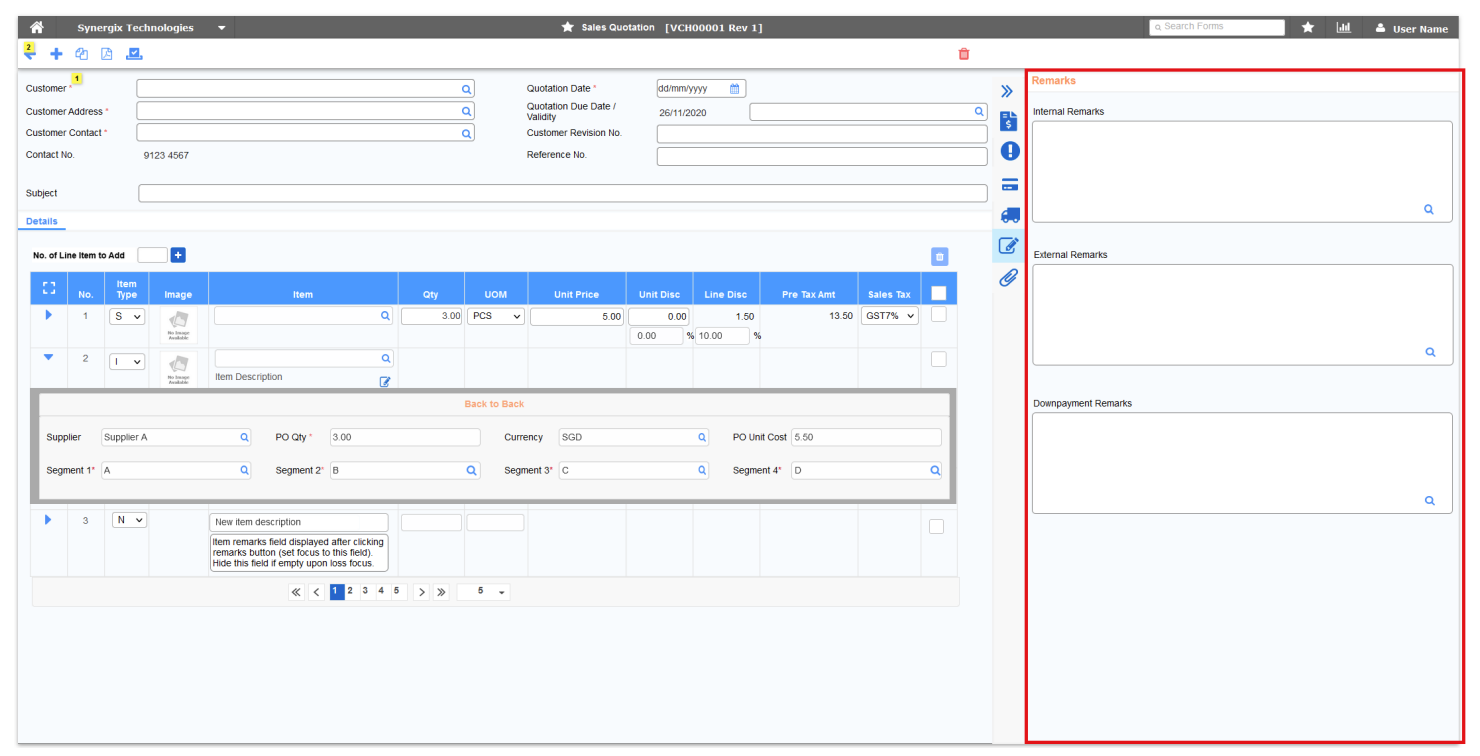Open the UOM dropdown showing PCS
The height and width of the screenshot is (756, 1480).
(497, 315)
